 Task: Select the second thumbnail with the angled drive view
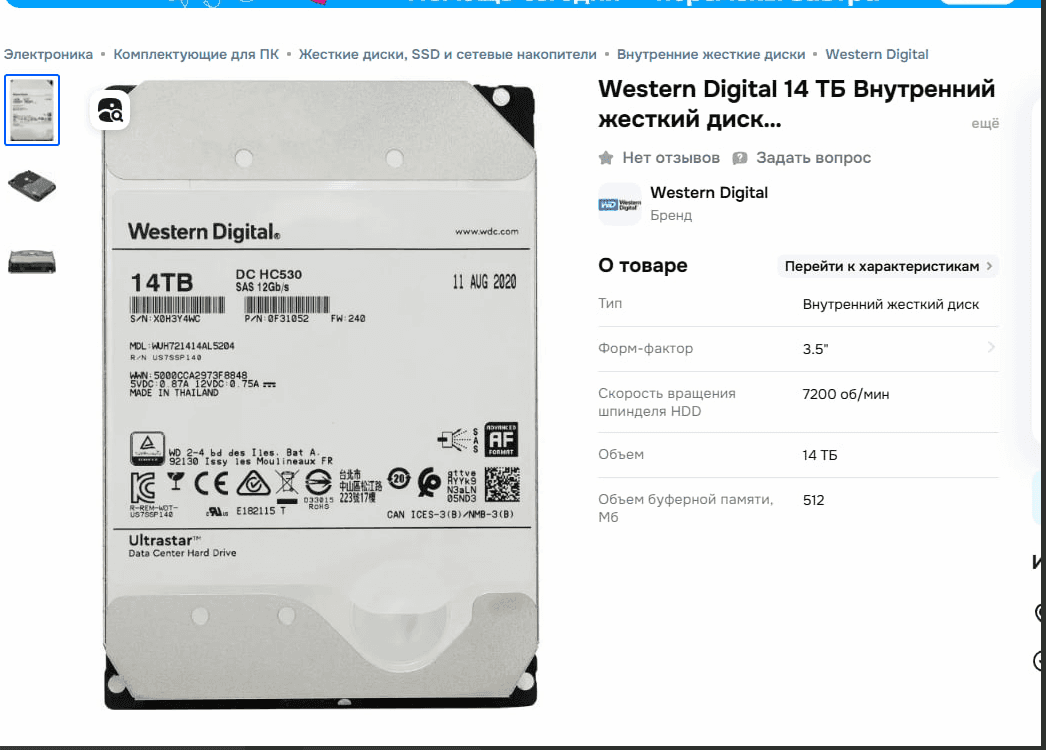coord(32,185)
